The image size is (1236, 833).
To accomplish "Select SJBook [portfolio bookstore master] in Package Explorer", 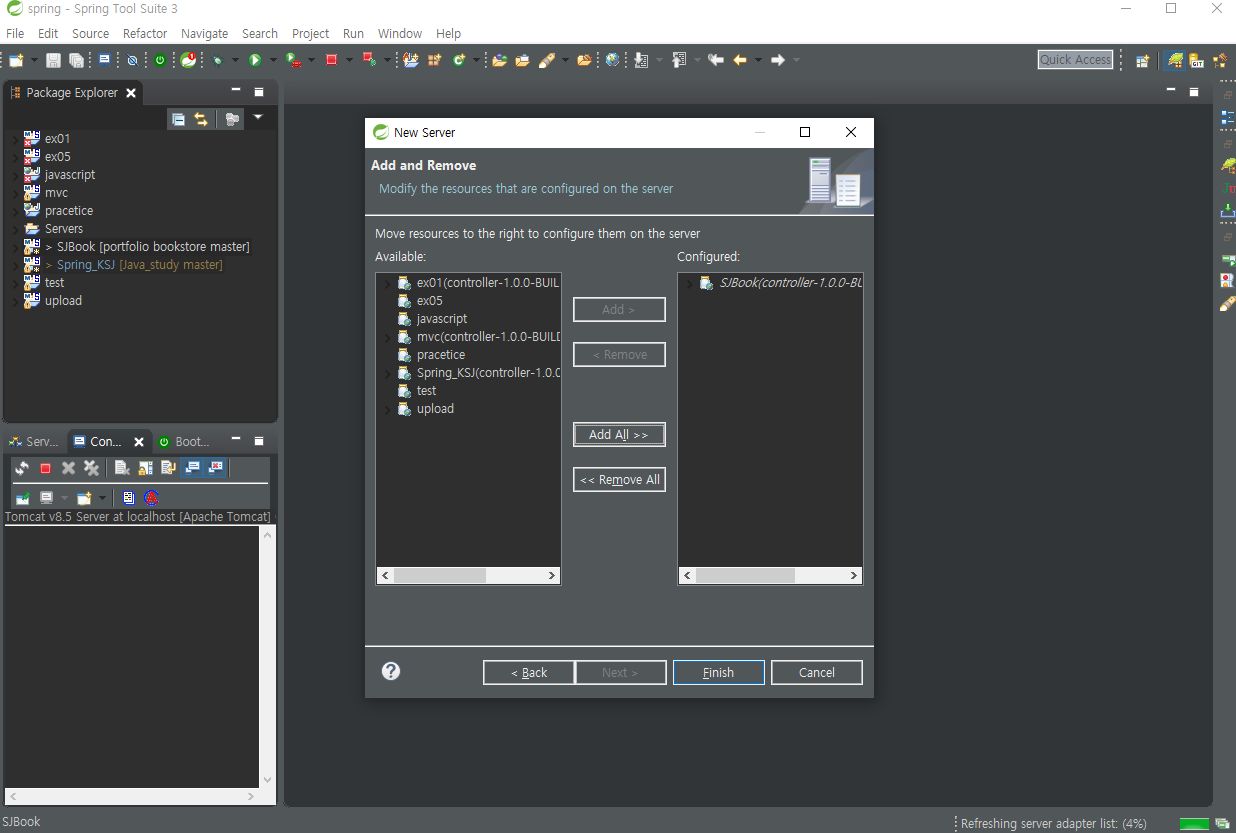I will pos(153,246).
